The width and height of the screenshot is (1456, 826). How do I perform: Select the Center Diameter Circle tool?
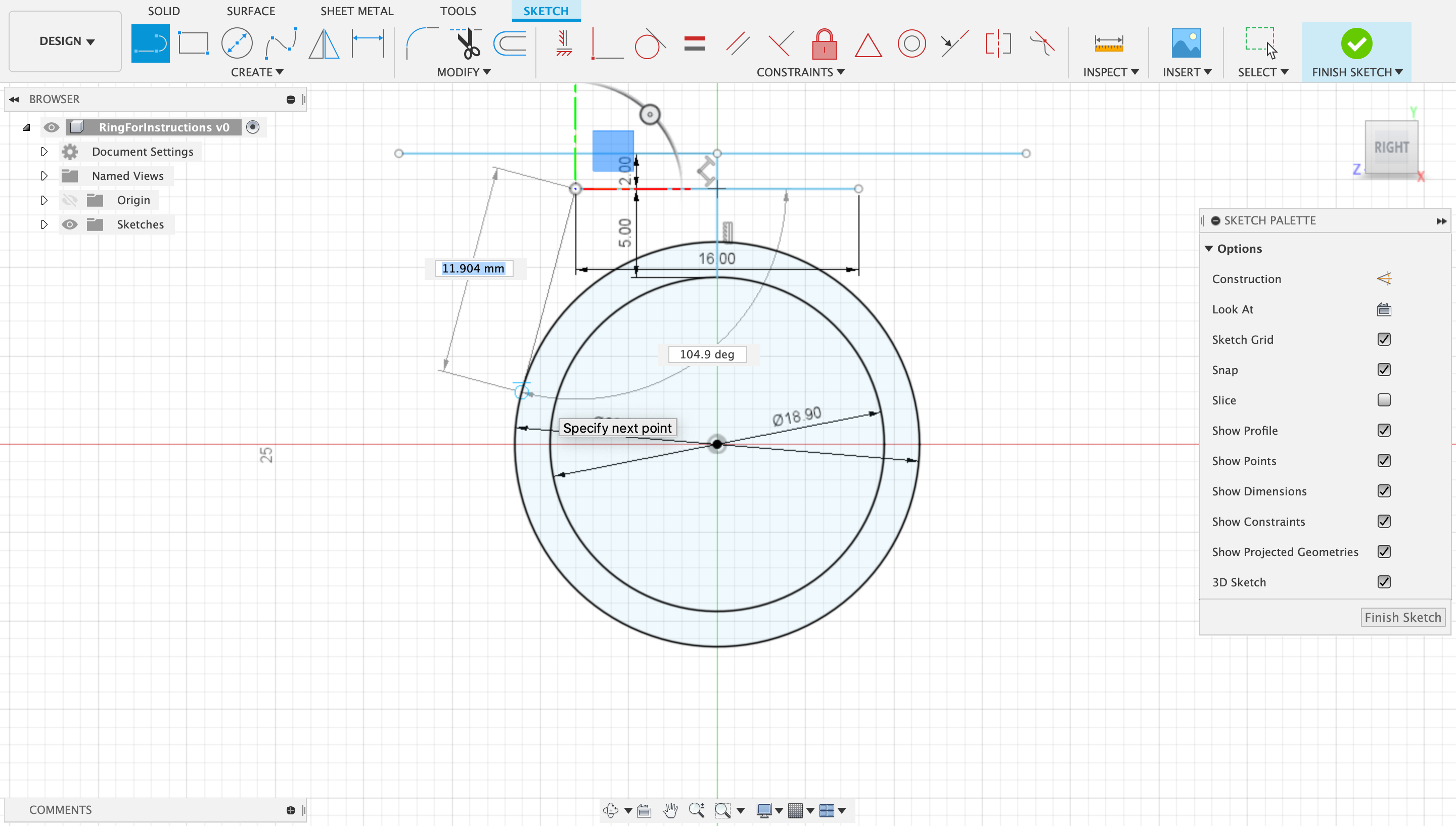(237, 43)
